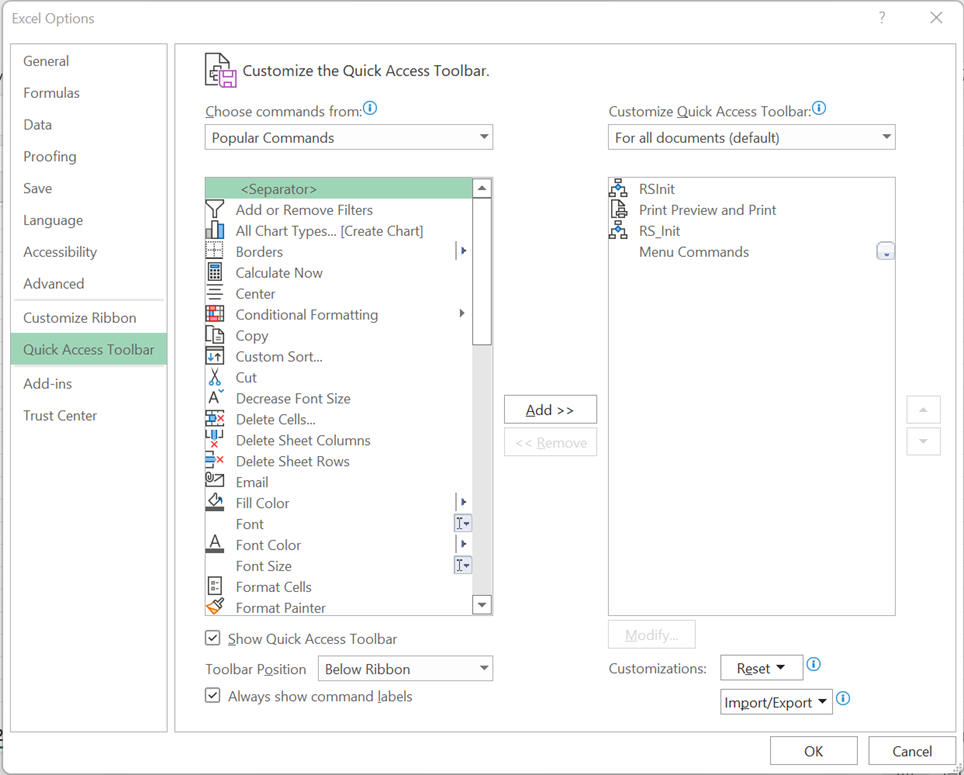Viewport: 964px width, 775px height.
Task: Open the Trust Center category
Action: [60, 415]
